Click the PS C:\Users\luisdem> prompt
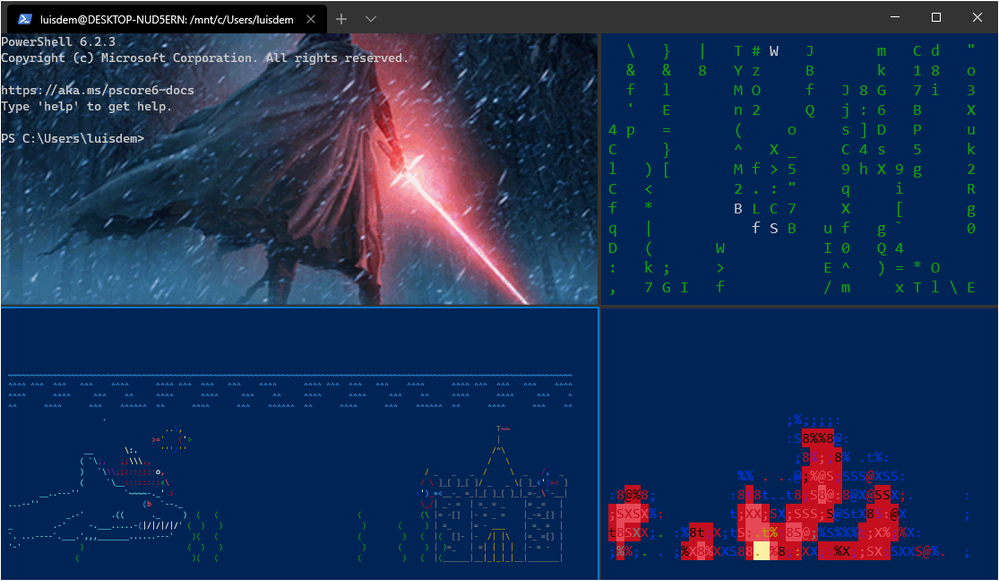Image resolution: width=999 pixels, height=581 pixels. coord(73,138)
